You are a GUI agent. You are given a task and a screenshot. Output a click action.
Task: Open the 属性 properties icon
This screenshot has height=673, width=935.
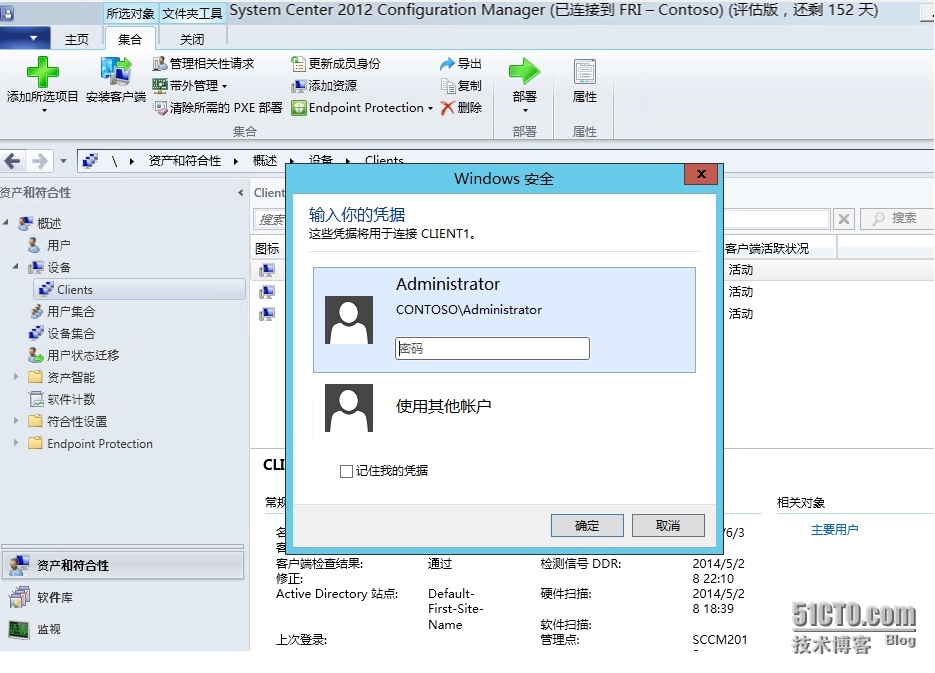[x=584, y=72]
